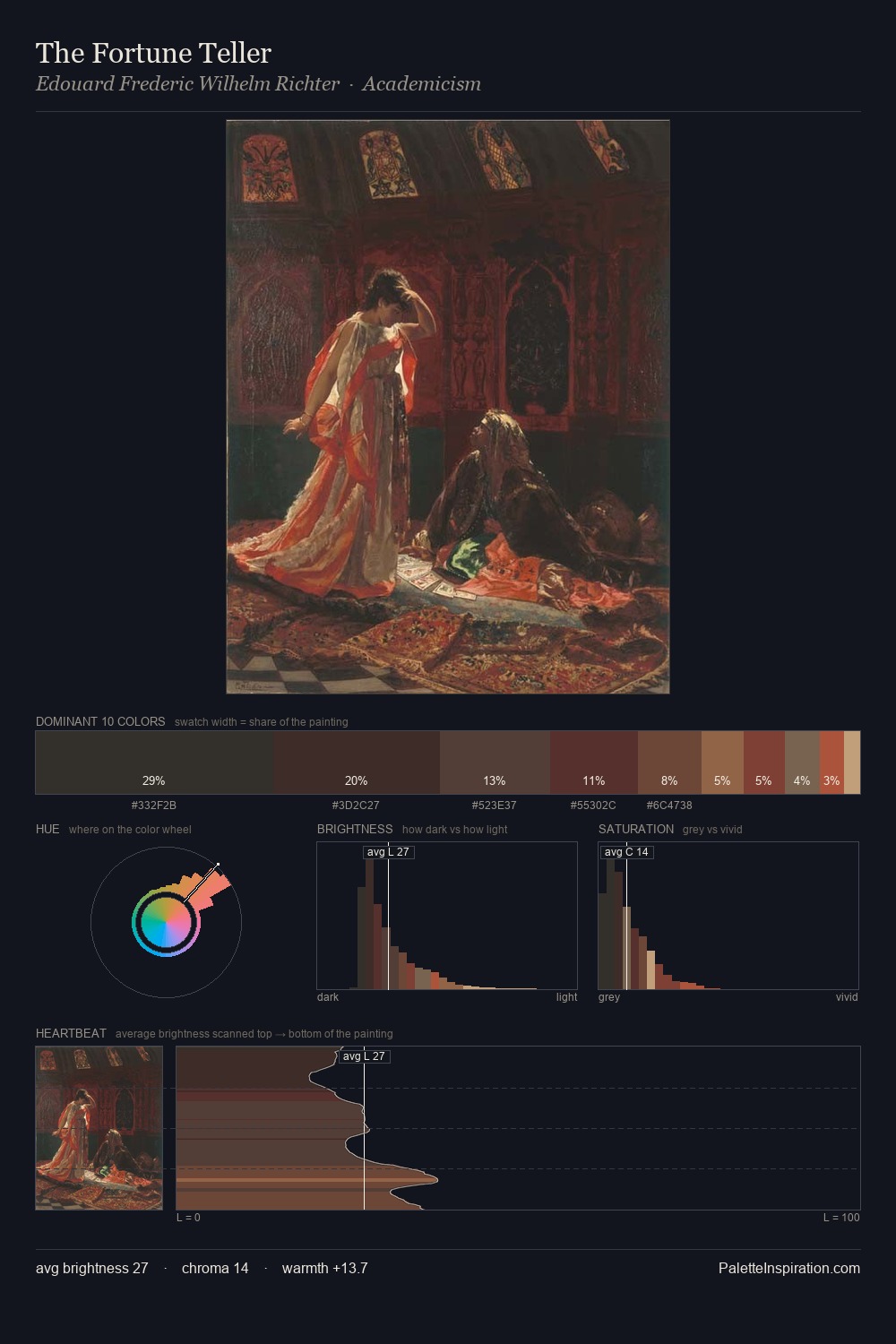Click the 'chroma 14' footer stat
The height and width of the screenshot is (1344, 896).
click(x=215, y=1268)
